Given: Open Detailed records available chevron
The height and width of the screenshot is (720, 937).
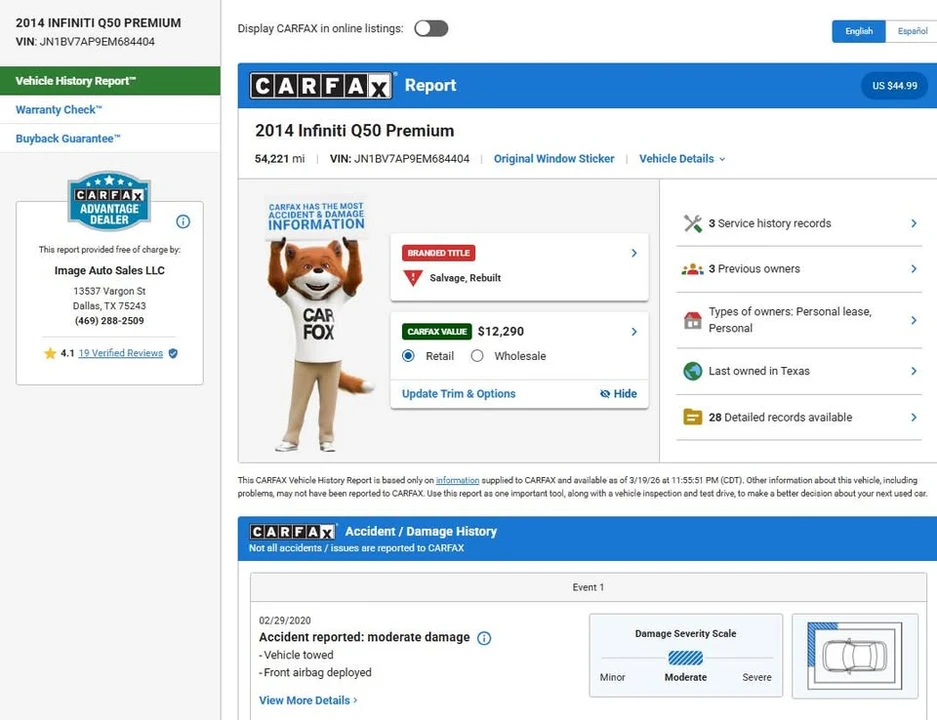Looking at the screenshot, I should coord(914,417).
